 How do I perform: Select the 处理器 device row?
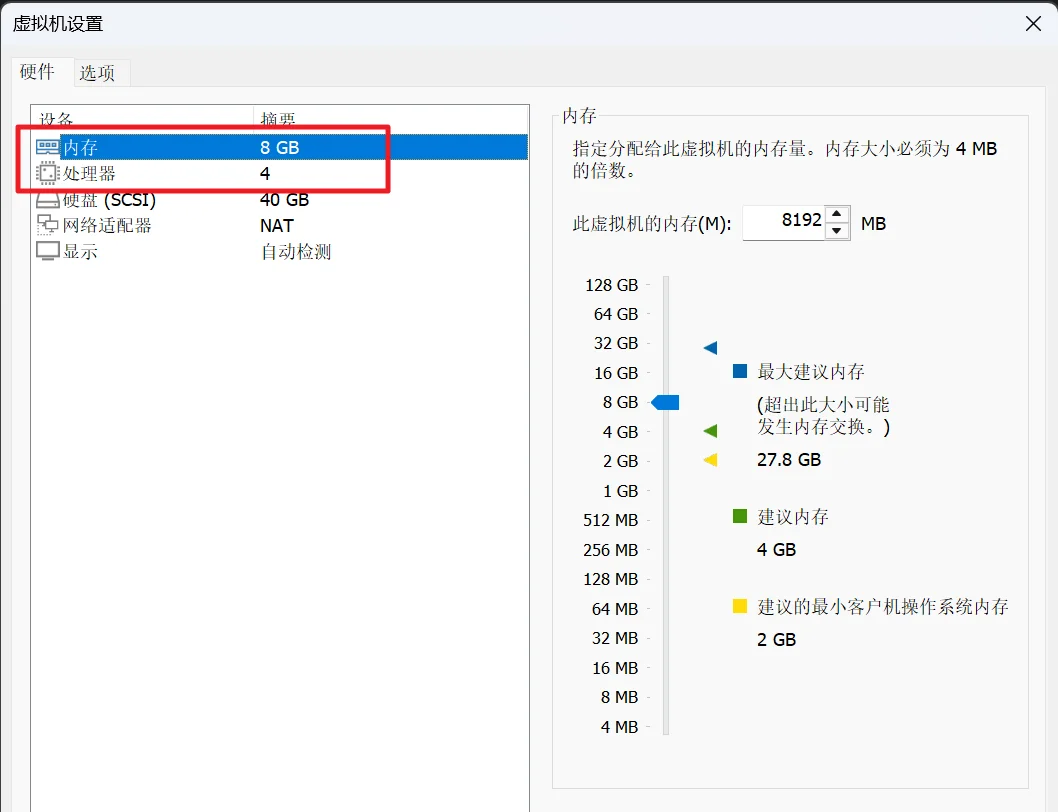coord(279,173)
